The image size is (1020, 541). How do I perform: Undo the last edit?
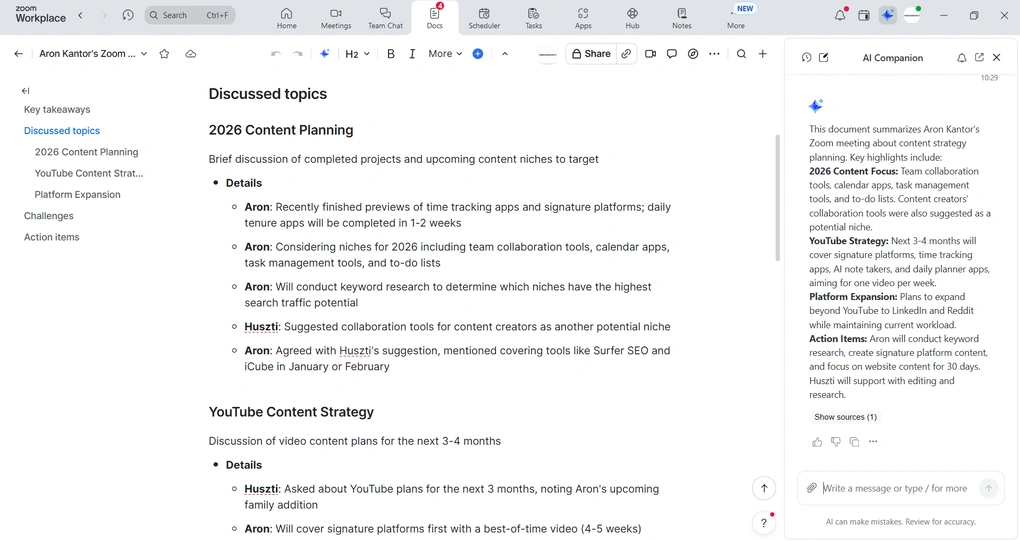pyautogui.click(x=276, y=54)
